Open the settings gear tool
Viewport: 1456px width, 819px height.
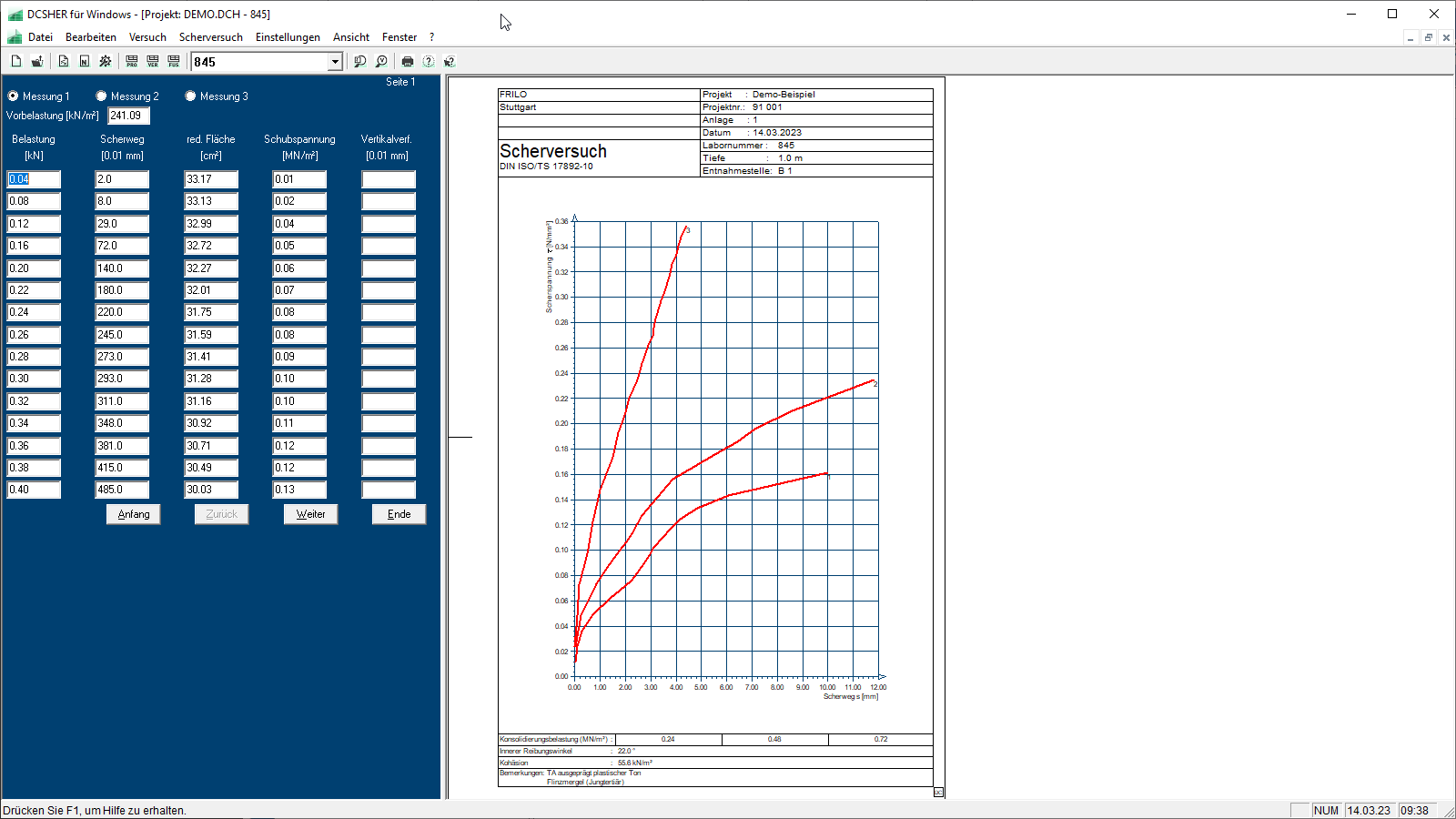coord(106,61)
